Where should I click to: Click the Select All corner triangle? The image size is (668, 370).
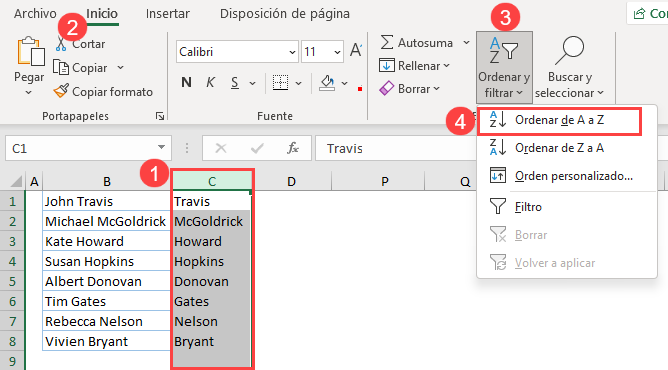pyautogui.click(x=16, y=181)
